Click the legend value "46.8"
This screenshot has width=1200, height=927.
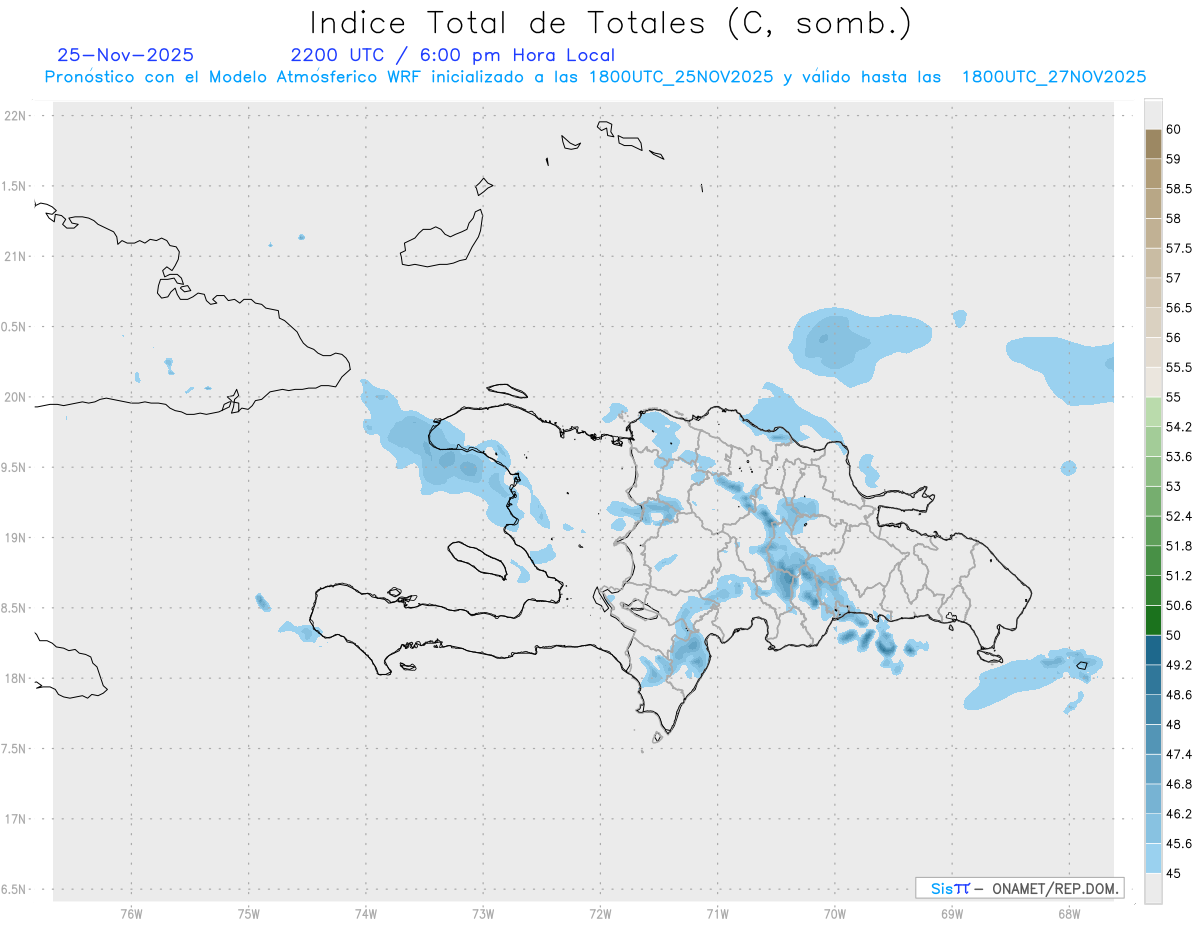[1179, 785]
